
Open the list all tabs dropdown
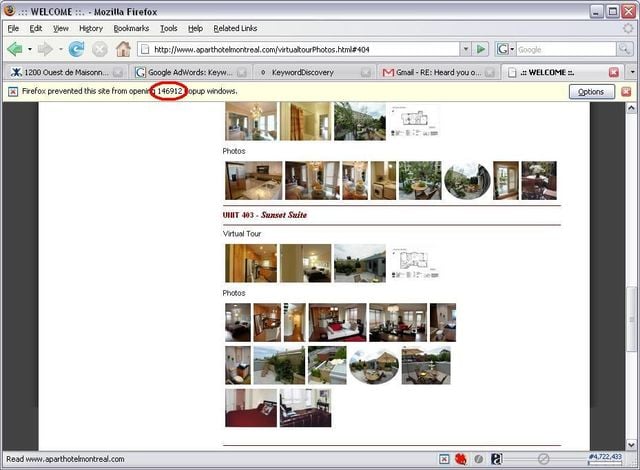pos(631,72)
